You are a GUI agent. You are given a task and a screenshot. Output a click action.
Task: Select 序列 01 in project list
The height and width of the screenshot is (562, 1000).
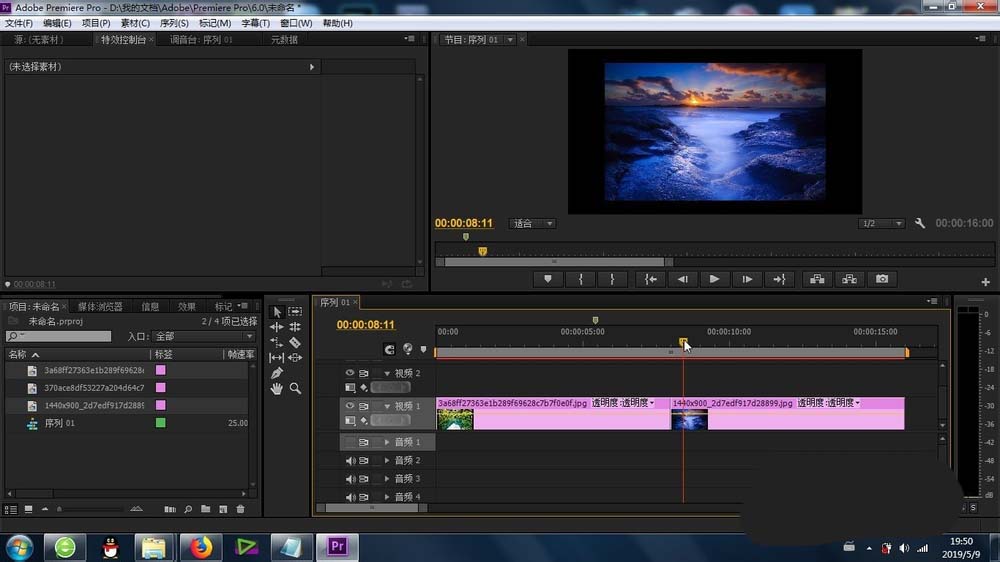tap(59, 423)
